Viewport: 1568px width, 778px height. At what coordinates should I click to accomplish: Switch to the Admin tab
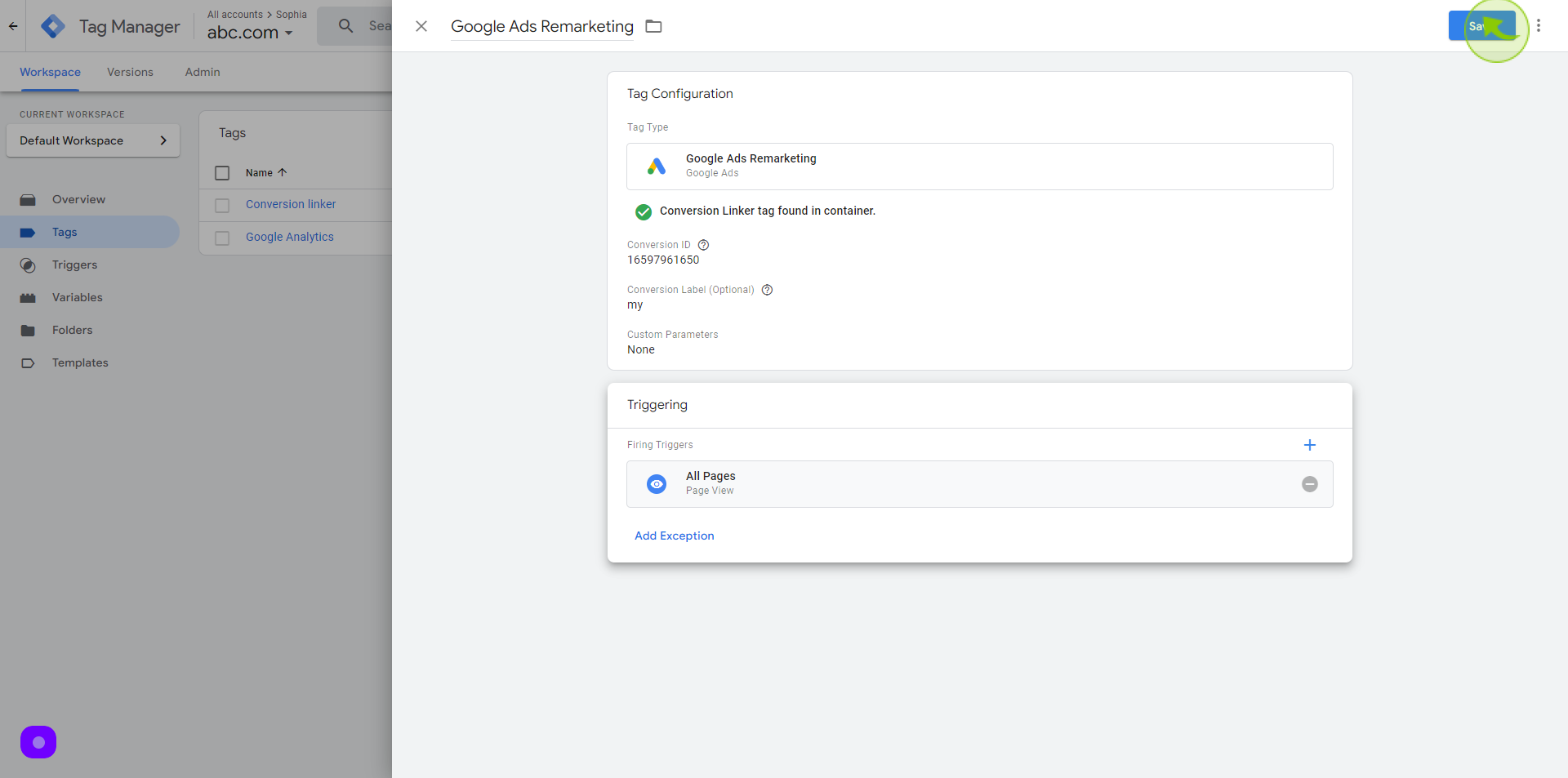tap(203, 72)
